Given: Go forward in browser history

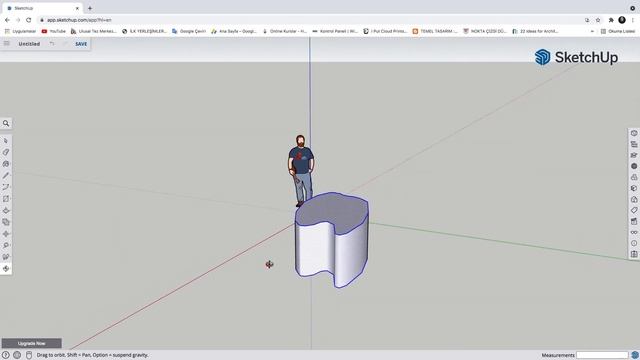Looking at the screenshot, I should coord(18,20).
